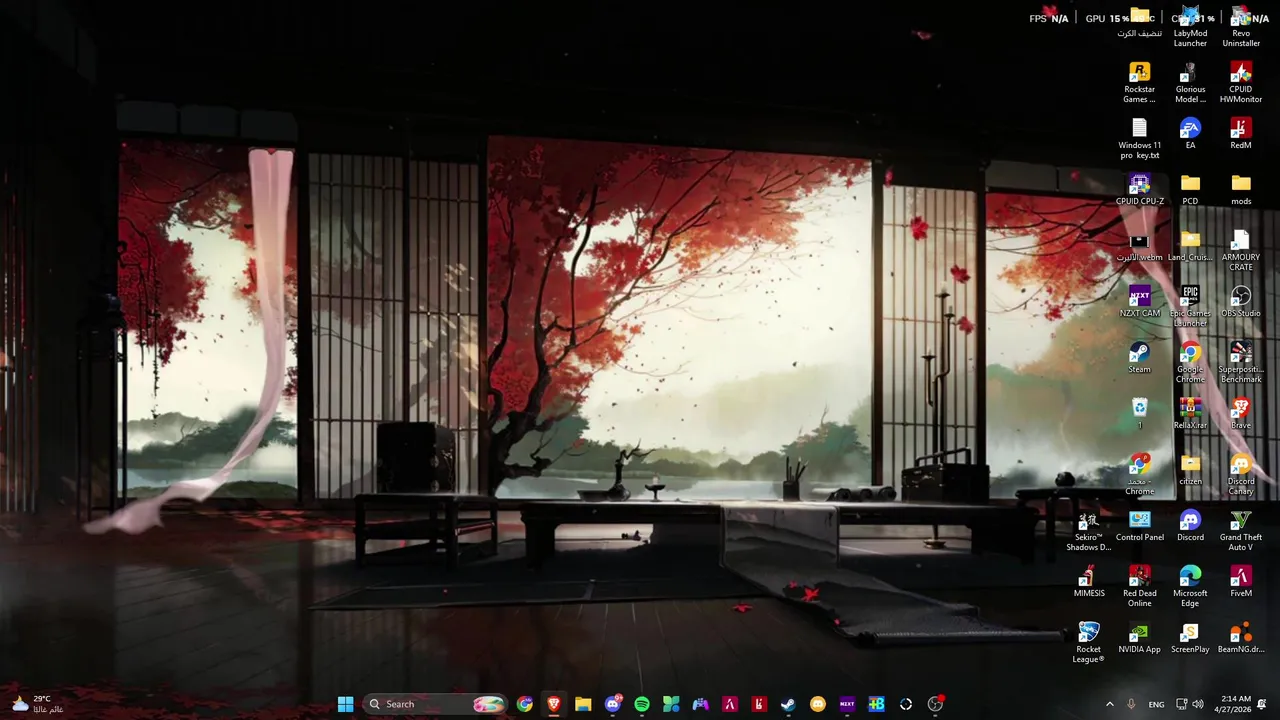Select the Land_Cruis... folder icon
The image size is (1280, 720).
point(1190,245)
